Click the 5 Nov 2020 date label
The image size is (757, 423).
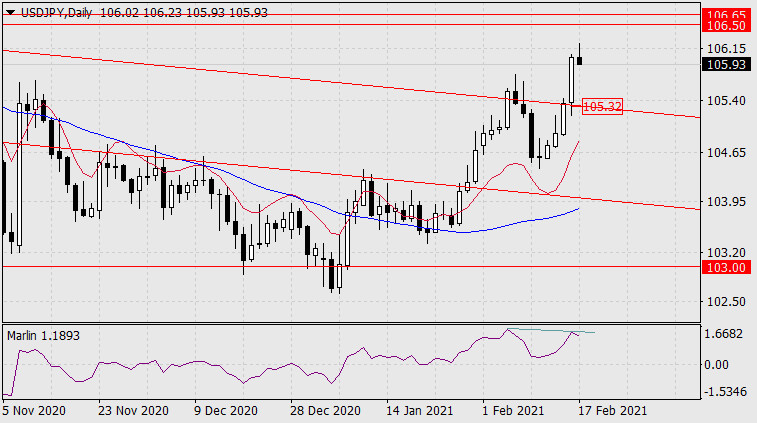(34, 411)
